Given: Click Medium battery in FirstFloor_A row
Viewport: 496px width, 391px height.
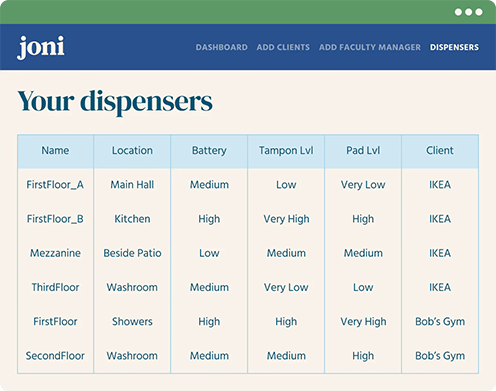Looking at the screenshot, I should [x=209, y=185].
